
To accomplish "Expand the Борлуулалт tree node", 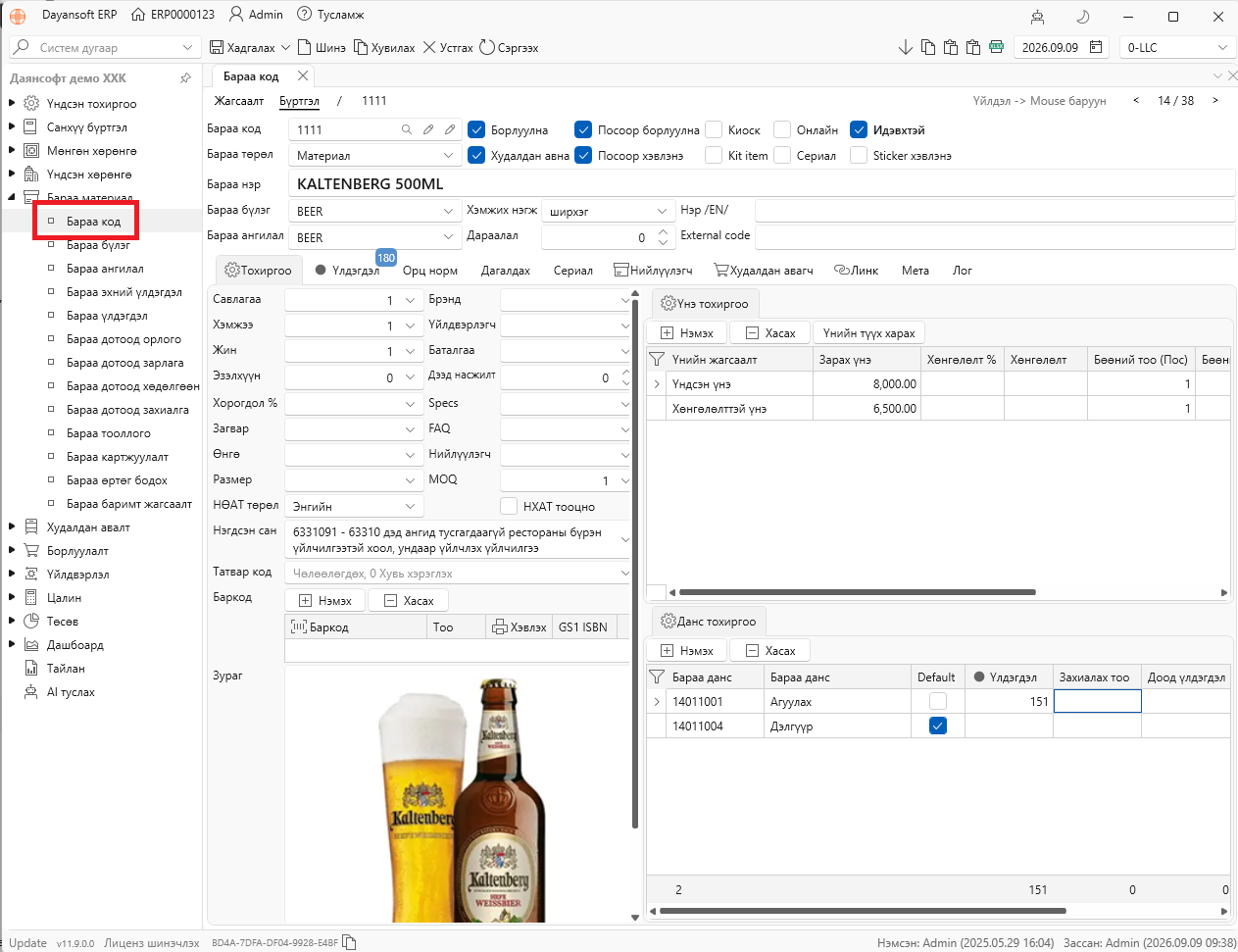I will pyautogui.click(x=12, y=550).
